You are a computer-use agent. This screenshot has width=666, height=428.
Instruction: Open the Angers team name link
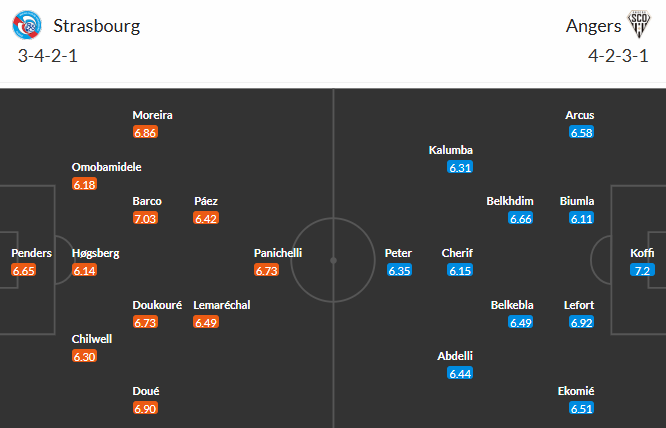click(587, 25)
